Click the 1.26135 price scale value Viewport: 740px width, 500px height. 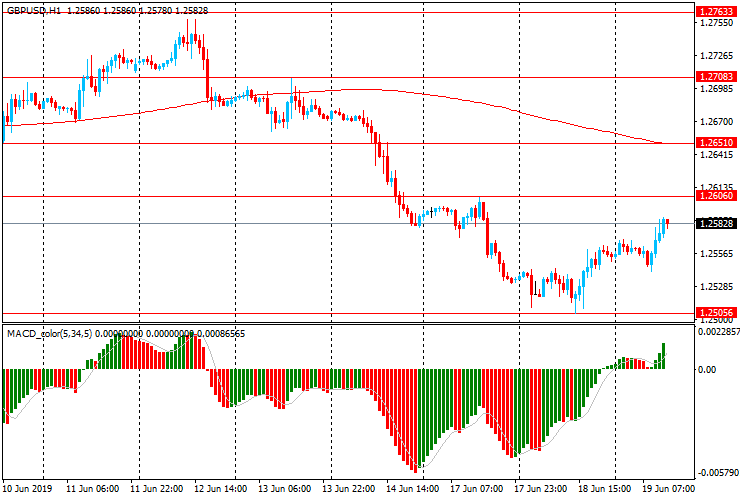[717, 187]
